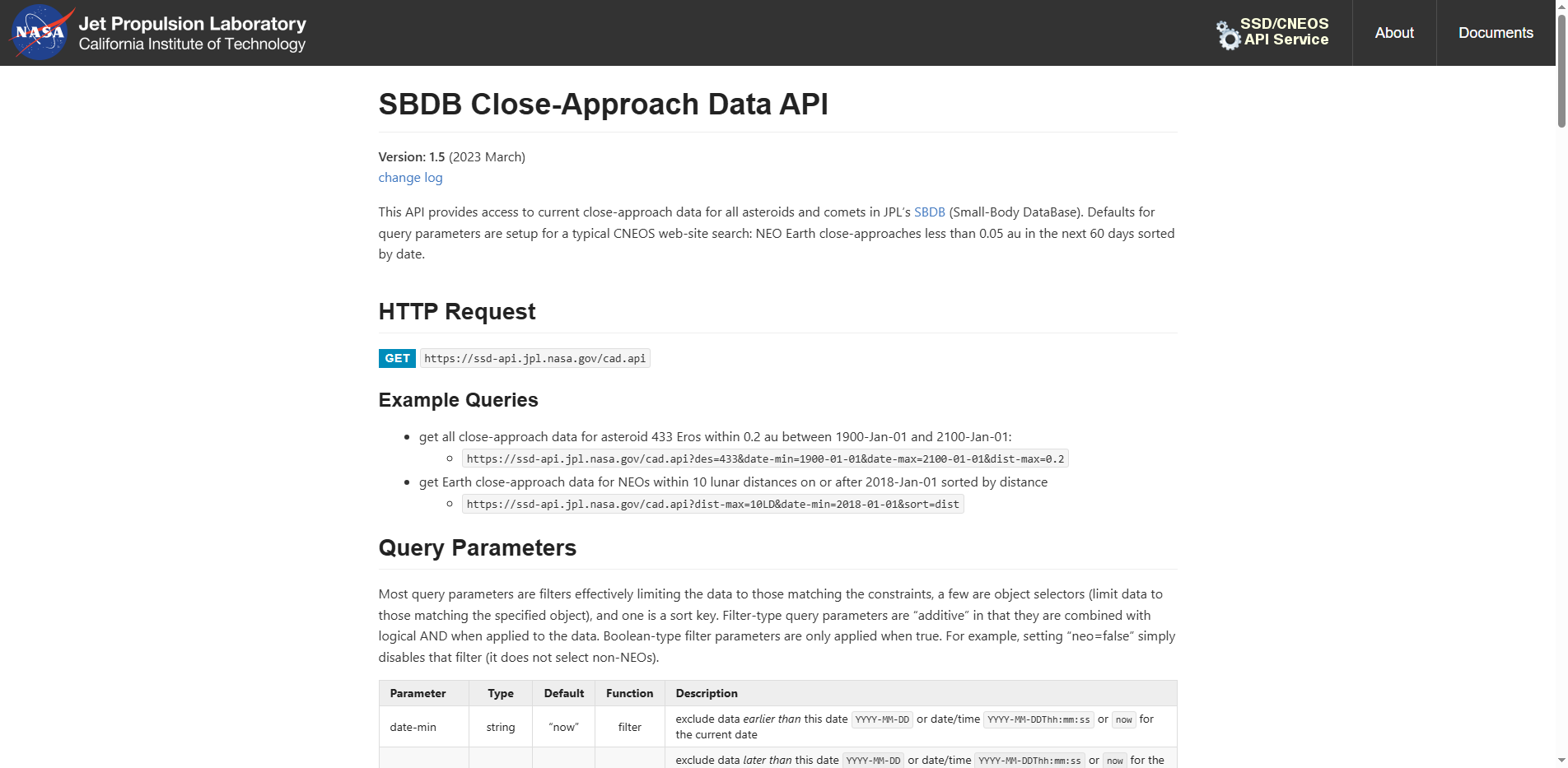This screenshot has height=768, width=1568.
Task: Open SSD/CNEOS API Service home
Action: [1286, 33]
